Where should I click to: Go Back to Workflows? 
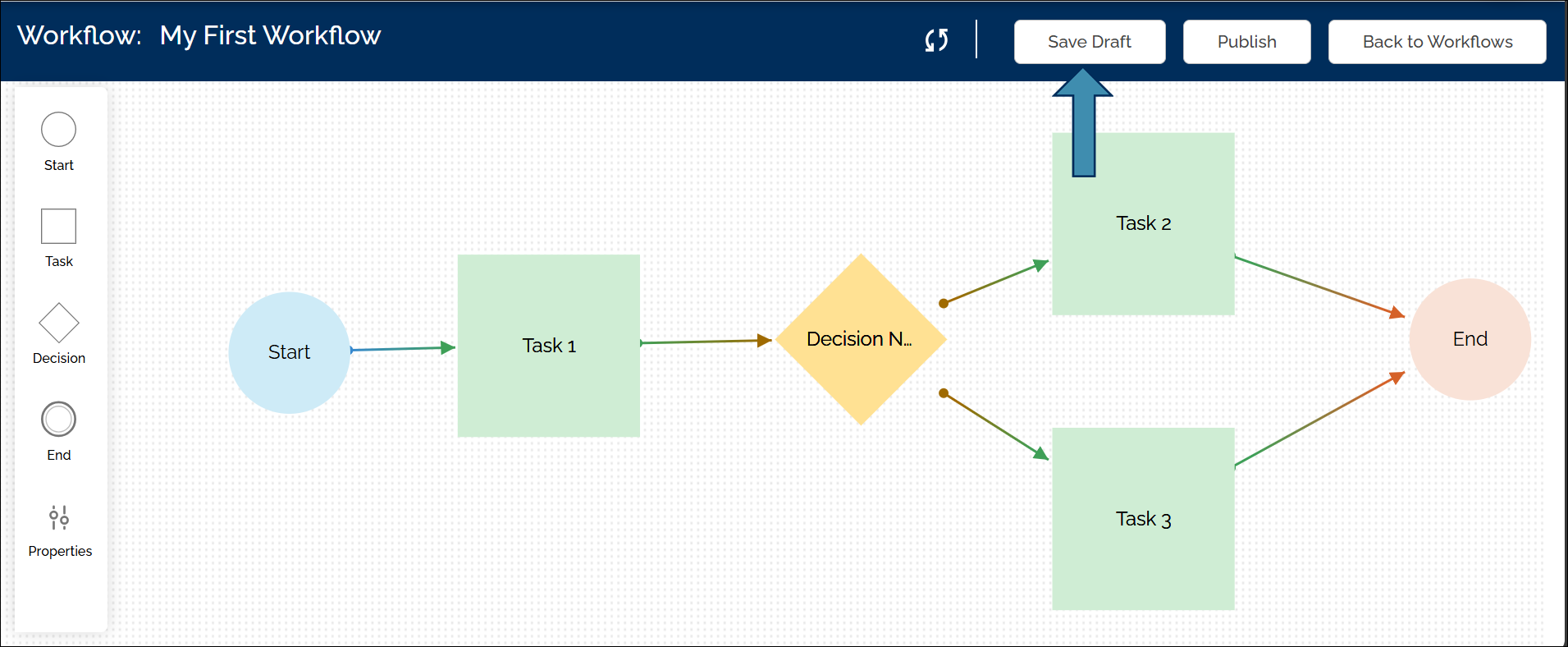point(1437,42)
